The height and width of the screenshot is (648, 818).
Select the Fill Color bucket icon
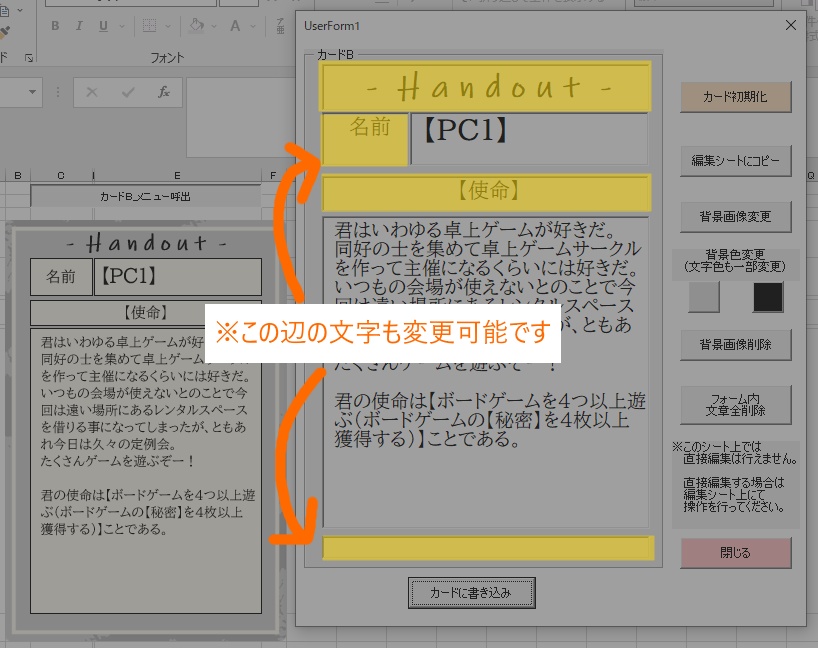[196, 26]
